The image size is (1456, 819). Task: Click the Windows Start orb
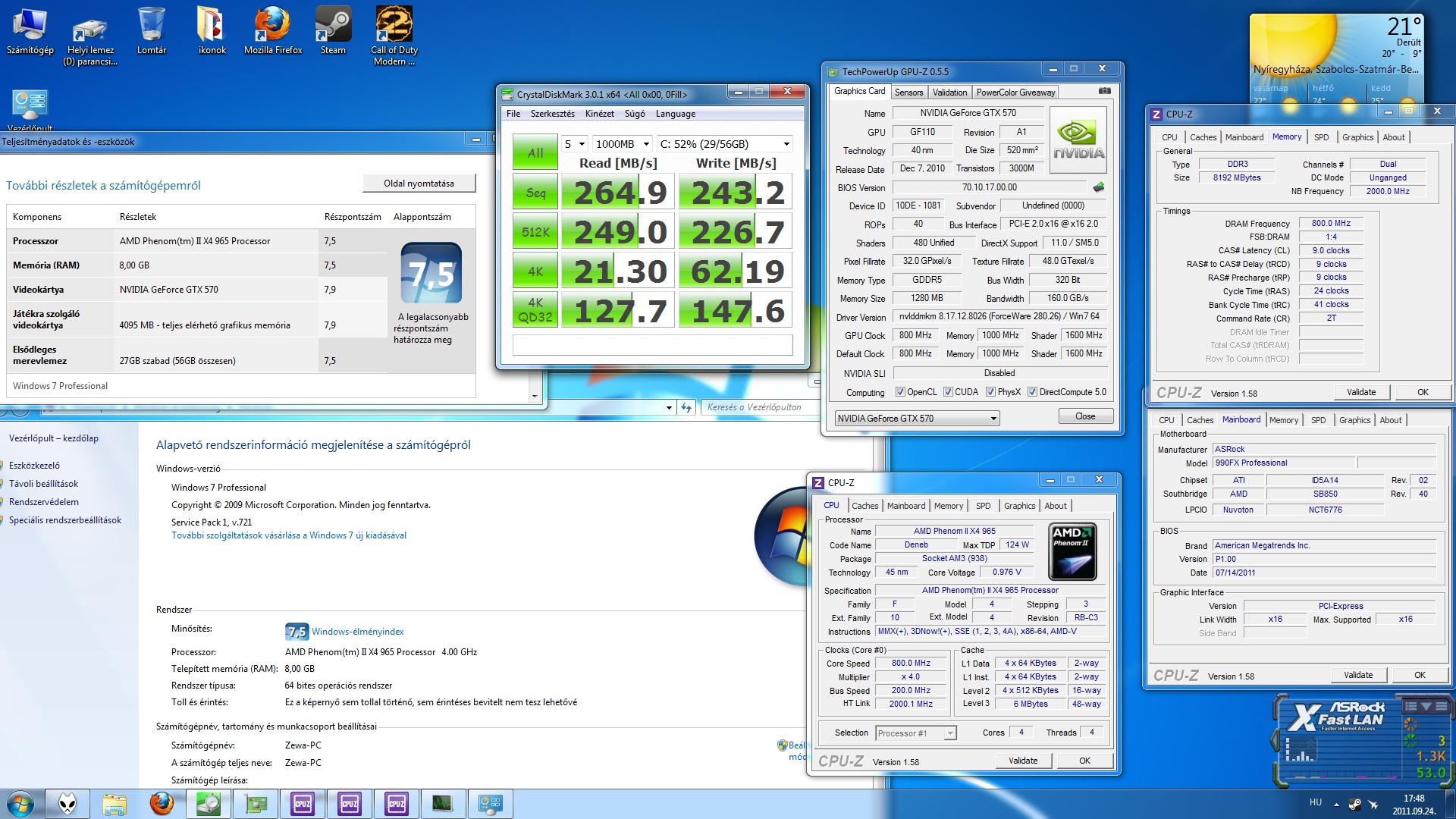tap(20, 804)
